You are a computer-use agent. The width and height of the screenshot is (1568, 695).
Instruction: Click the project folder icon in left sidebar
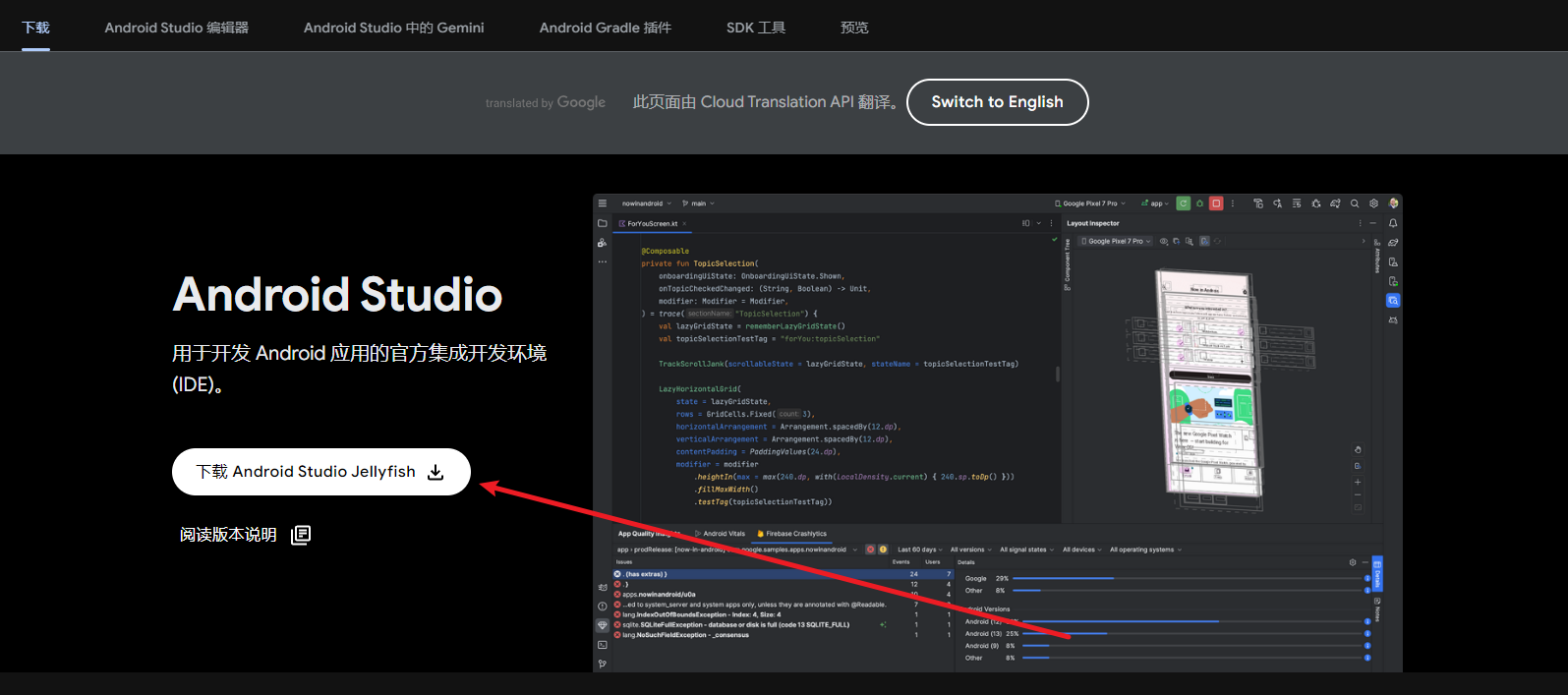pyautogui.click(x=603, y=223)
